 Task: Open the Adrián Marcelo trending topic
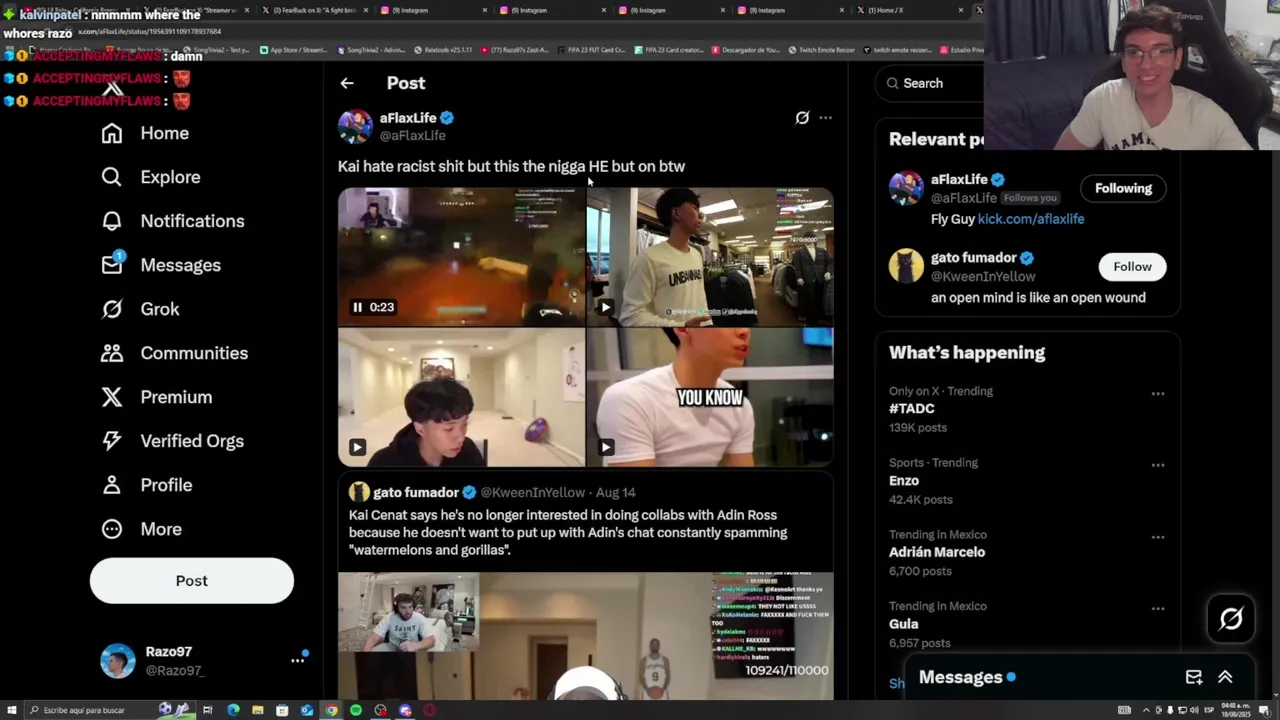[x=937, y=552]
